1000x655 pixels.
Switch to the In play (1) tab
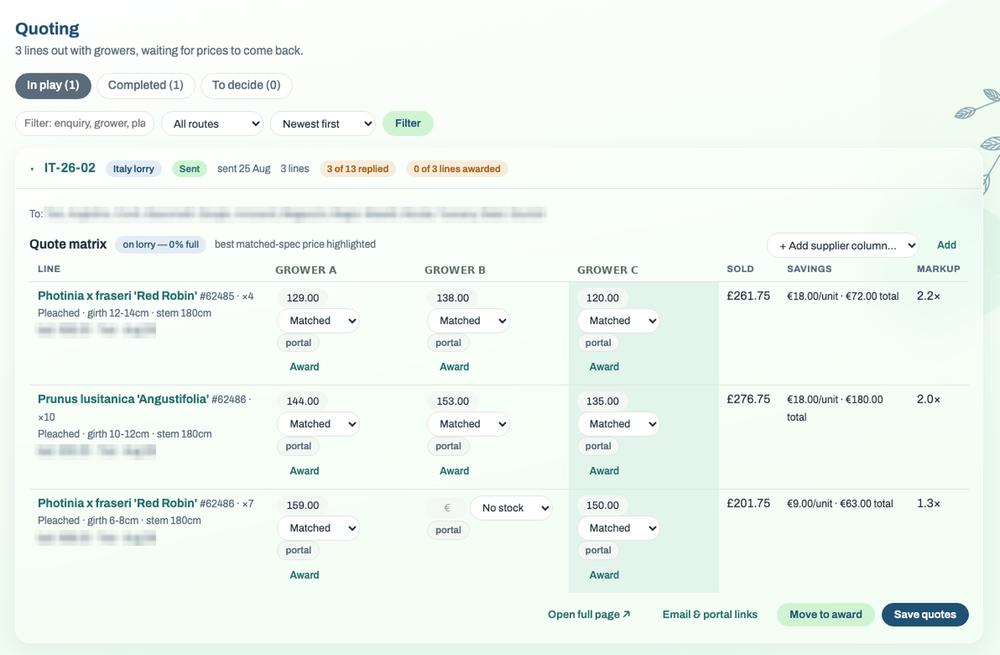coord(53,85)
